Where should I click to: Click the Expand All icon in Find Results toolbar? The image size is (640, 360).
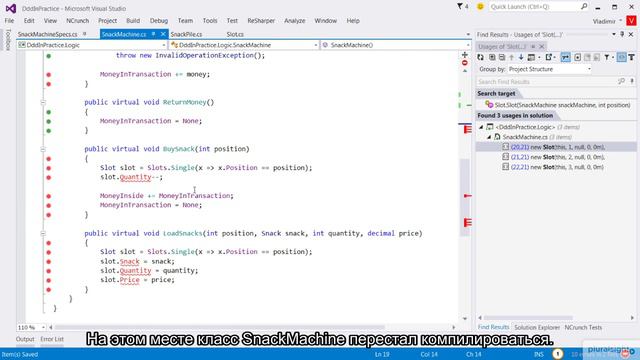tap(492, 58)
